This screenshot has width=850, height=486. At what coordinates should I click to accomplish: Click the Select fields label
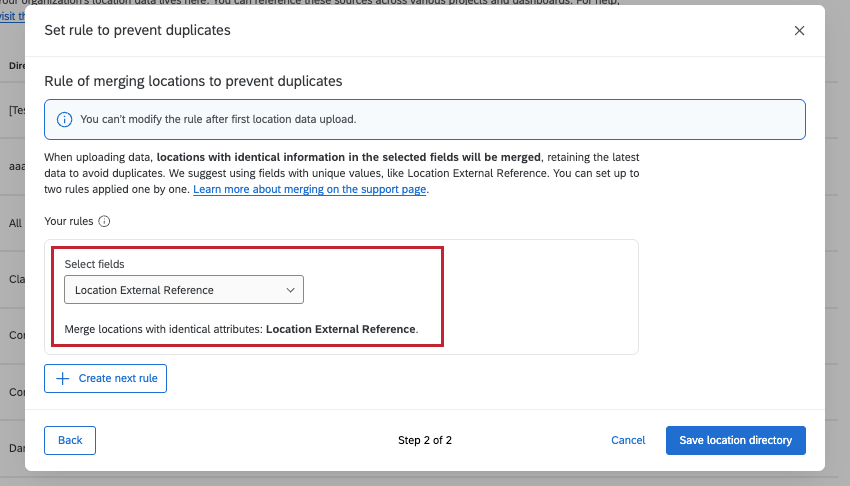click(x=94, y=264)
